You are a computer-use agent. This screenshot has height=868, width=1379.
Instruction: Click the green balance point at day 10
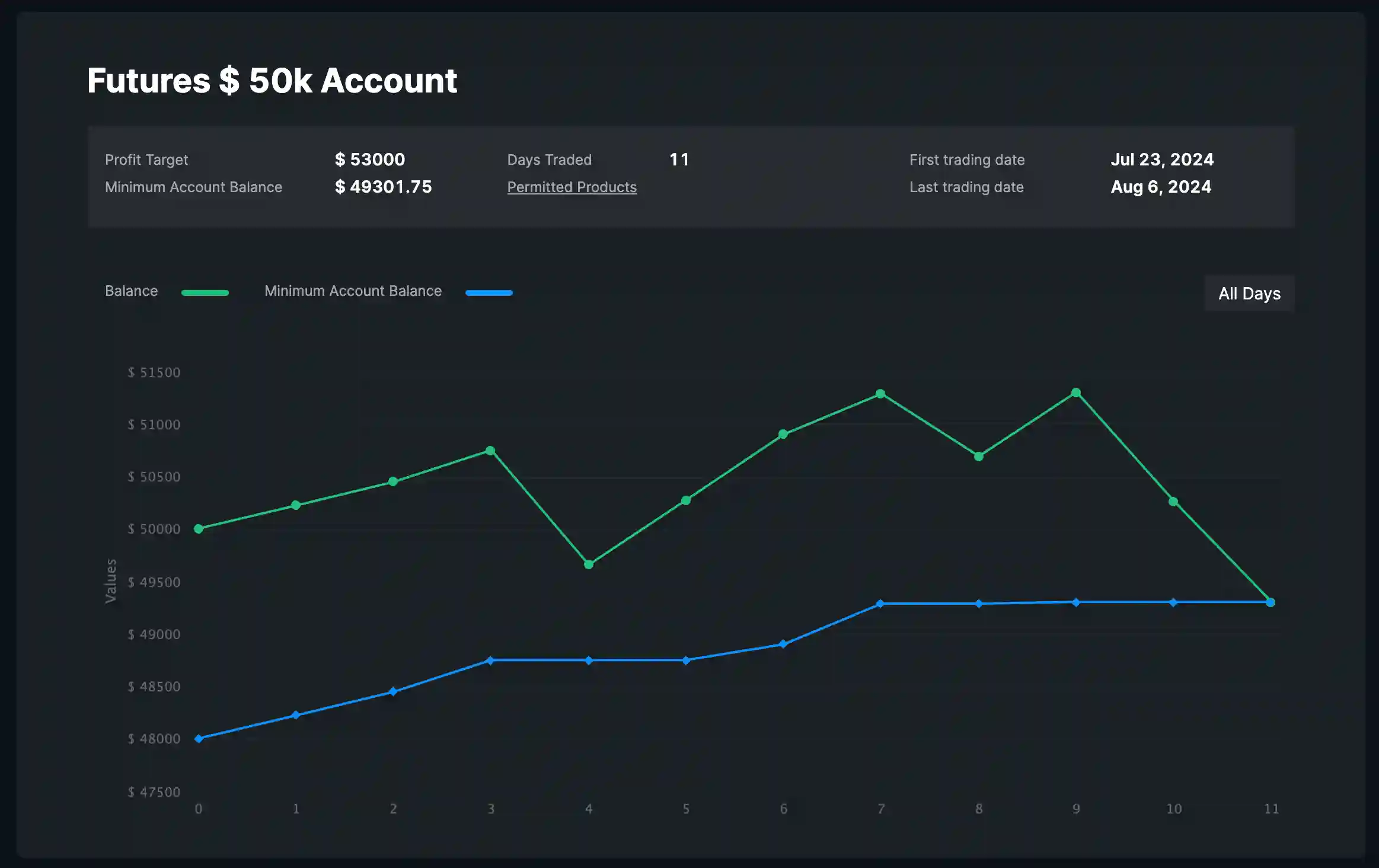tap(1173, 502)
